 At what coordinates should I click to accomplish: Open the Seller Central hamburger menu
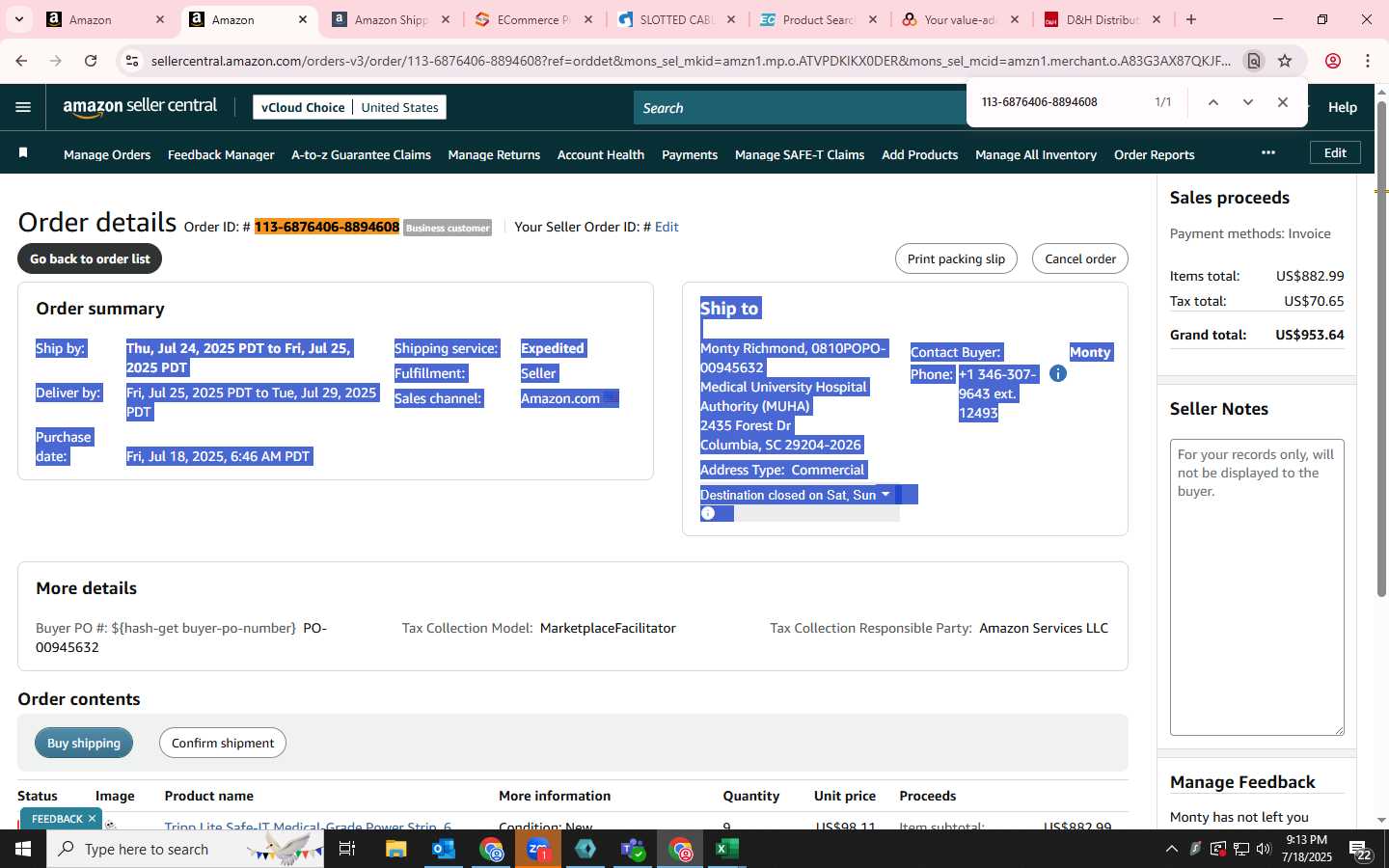(23, 107)
